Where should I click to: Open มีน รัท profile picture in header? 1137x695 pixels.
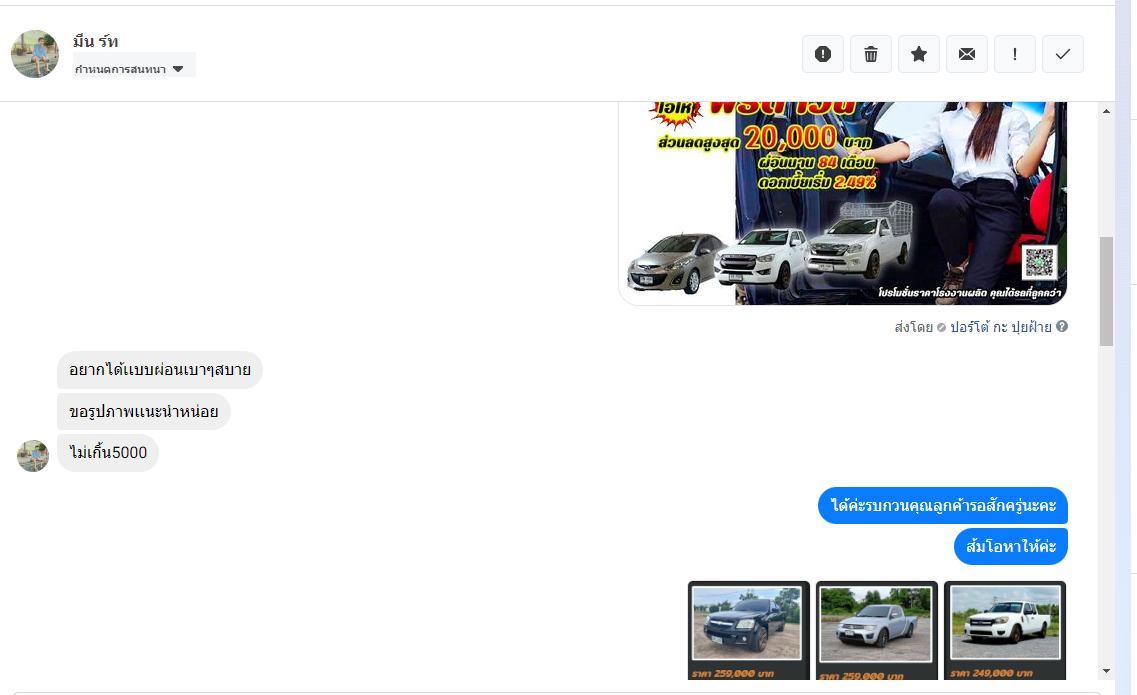tap(35, 54)
